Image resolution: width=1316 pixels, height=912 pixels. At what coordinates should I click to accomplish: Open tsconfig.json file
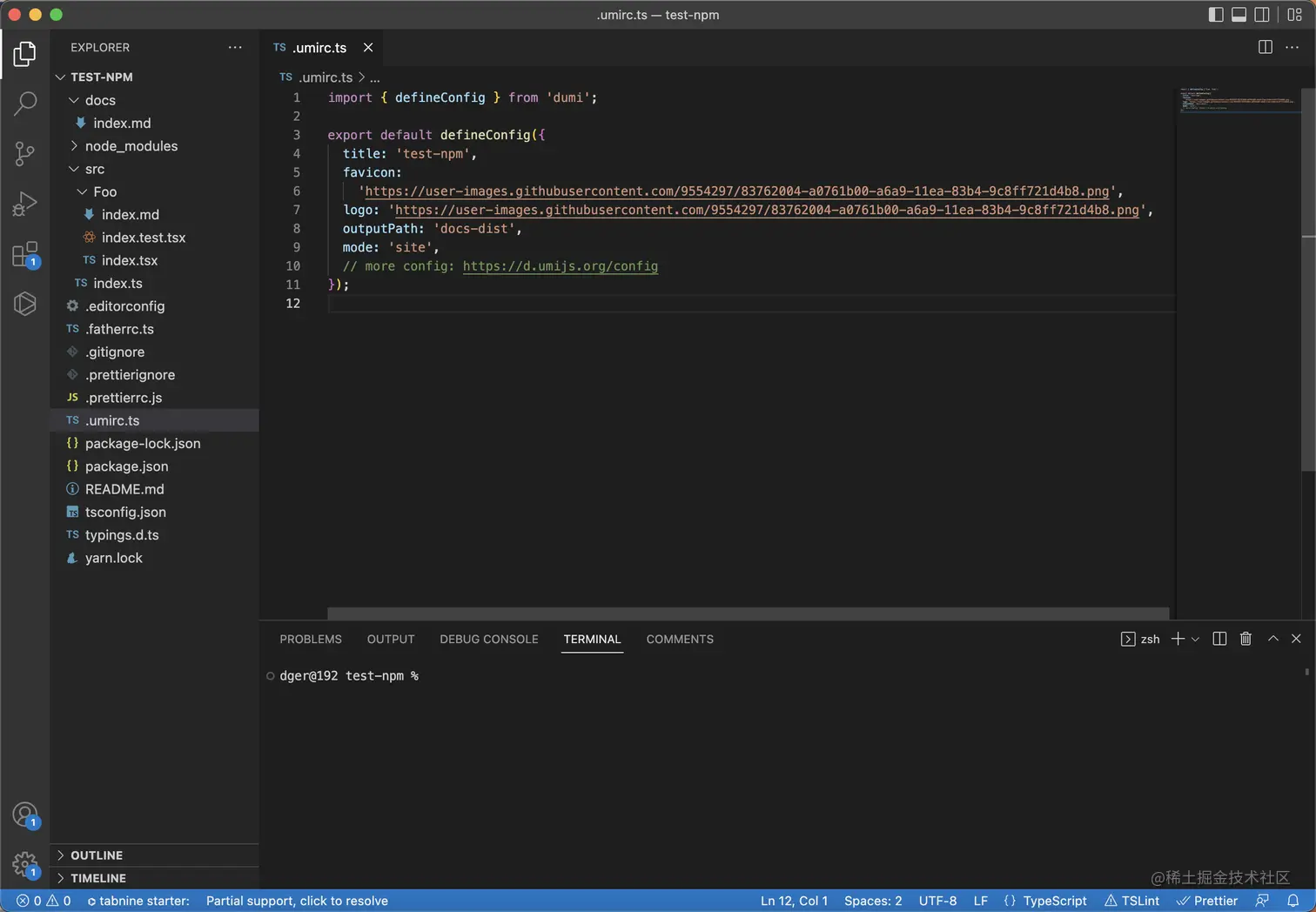[x=155, y=512]
